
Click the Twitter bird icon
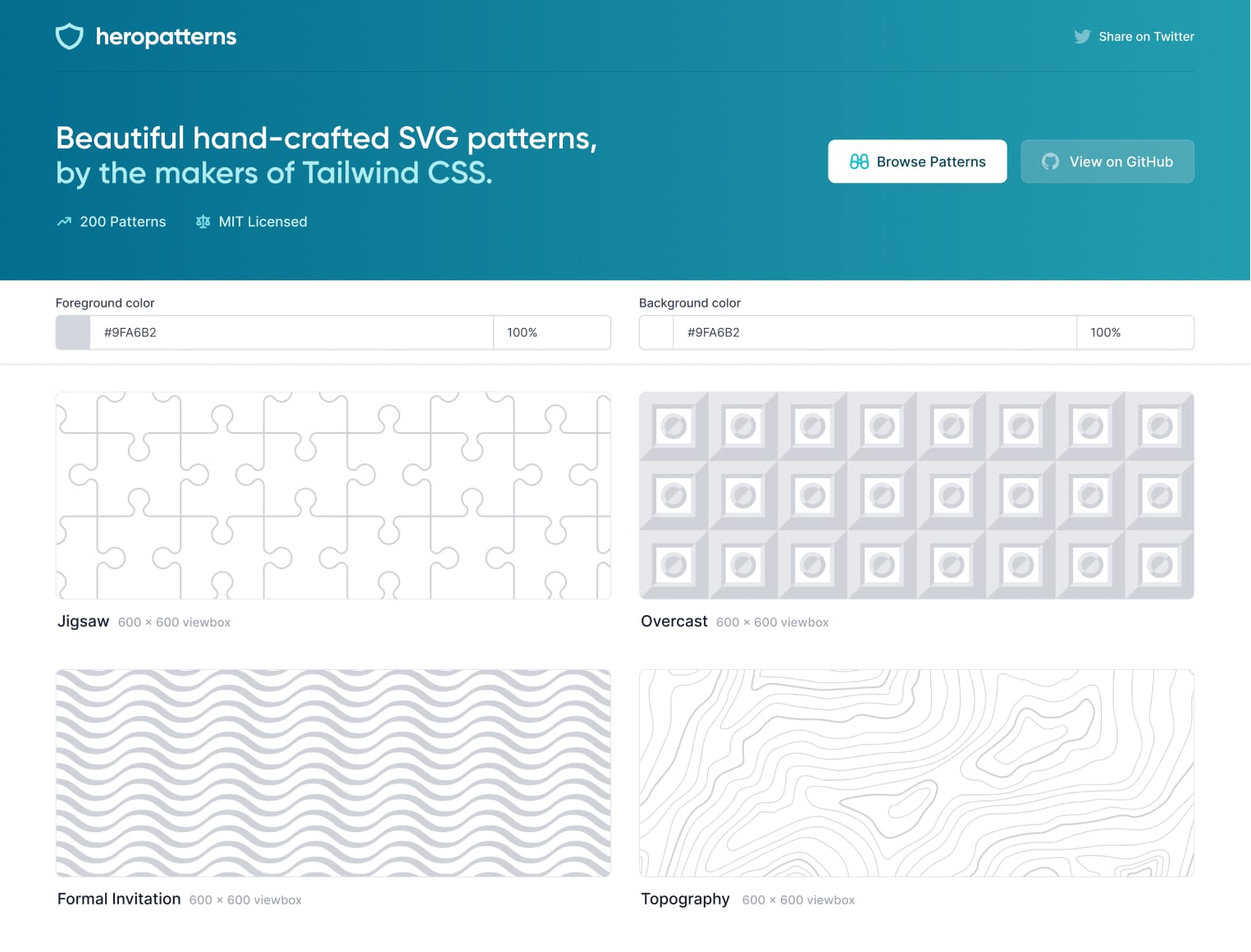coord(1082,37)
